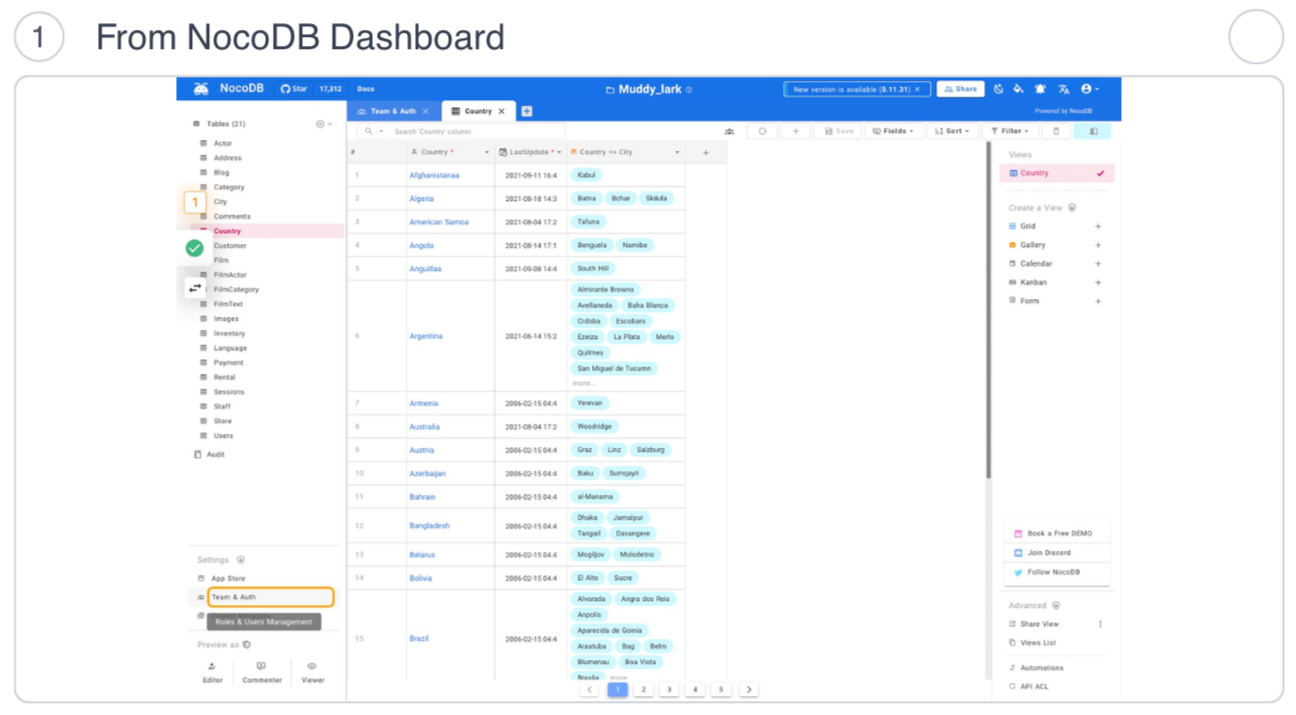
Task: Add a new column with plus icon
Action: [705, 152]
